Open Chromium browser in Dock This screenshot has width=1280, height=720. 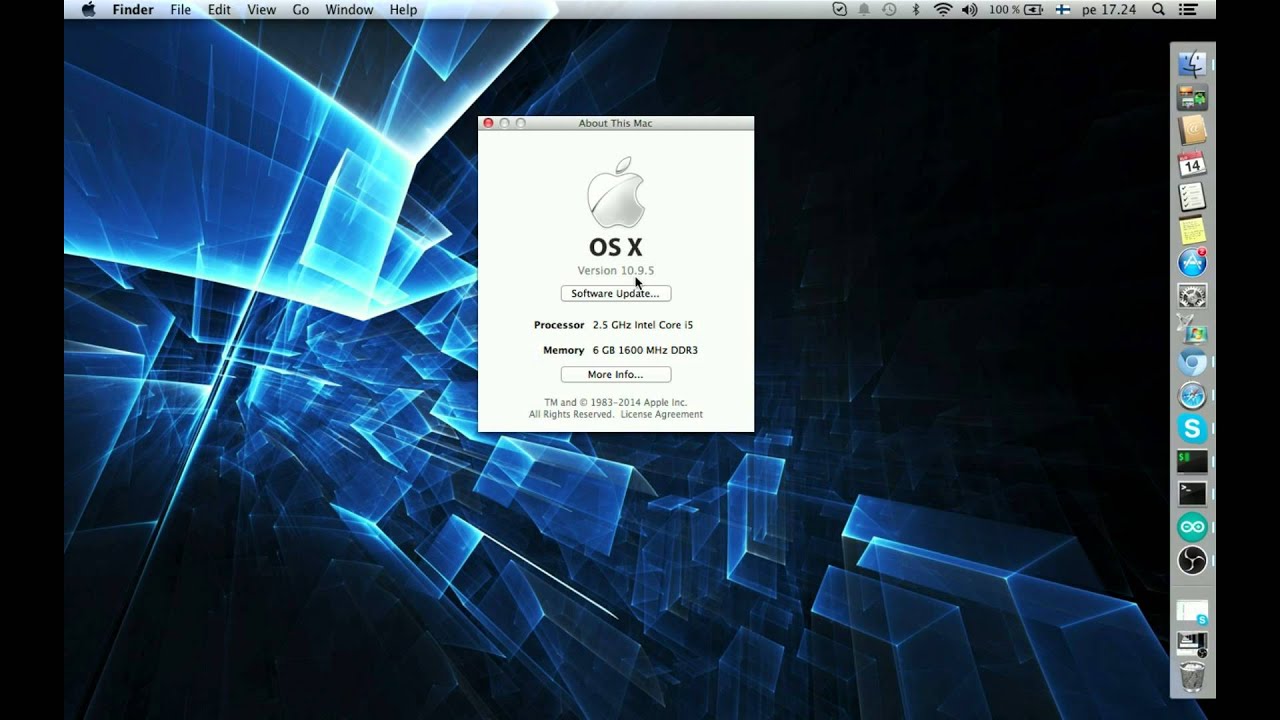1192,362
